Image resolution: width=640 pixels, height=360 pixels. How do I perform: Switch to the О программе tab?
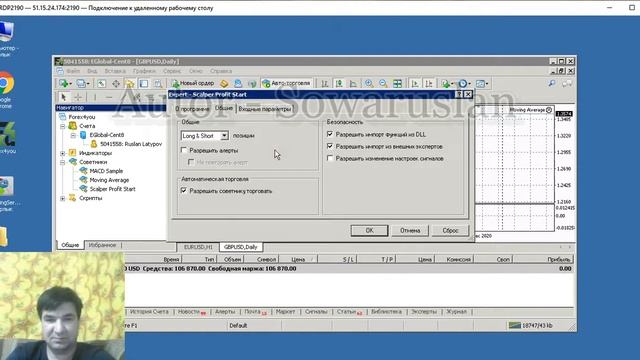pyautogui.click(x=192, y=109)
